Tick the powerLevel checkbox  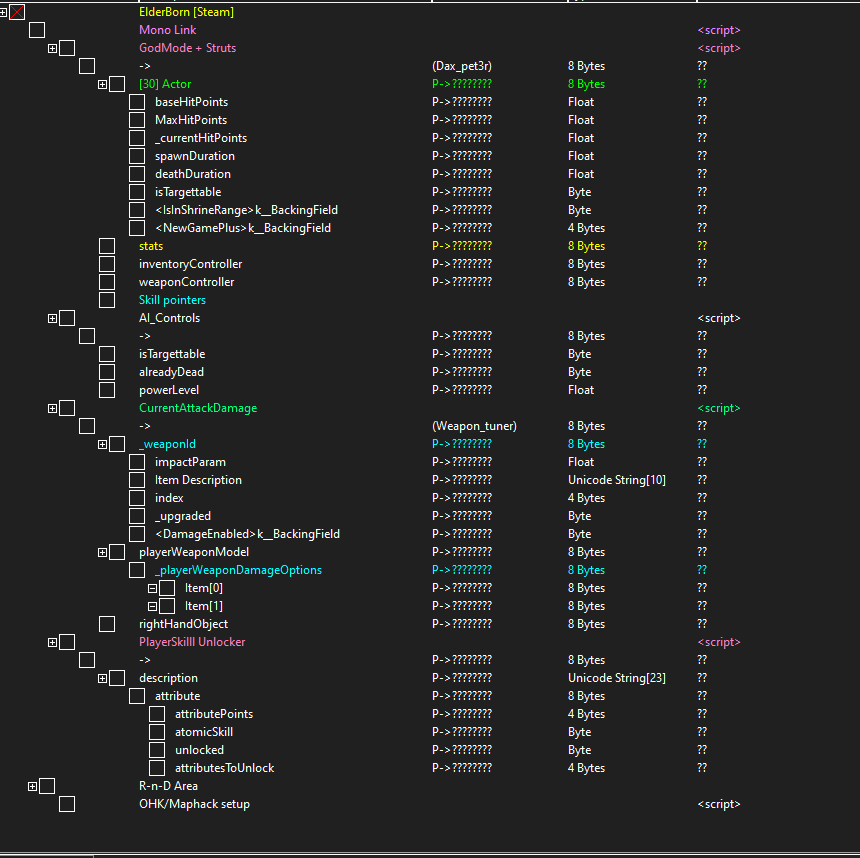107,390
